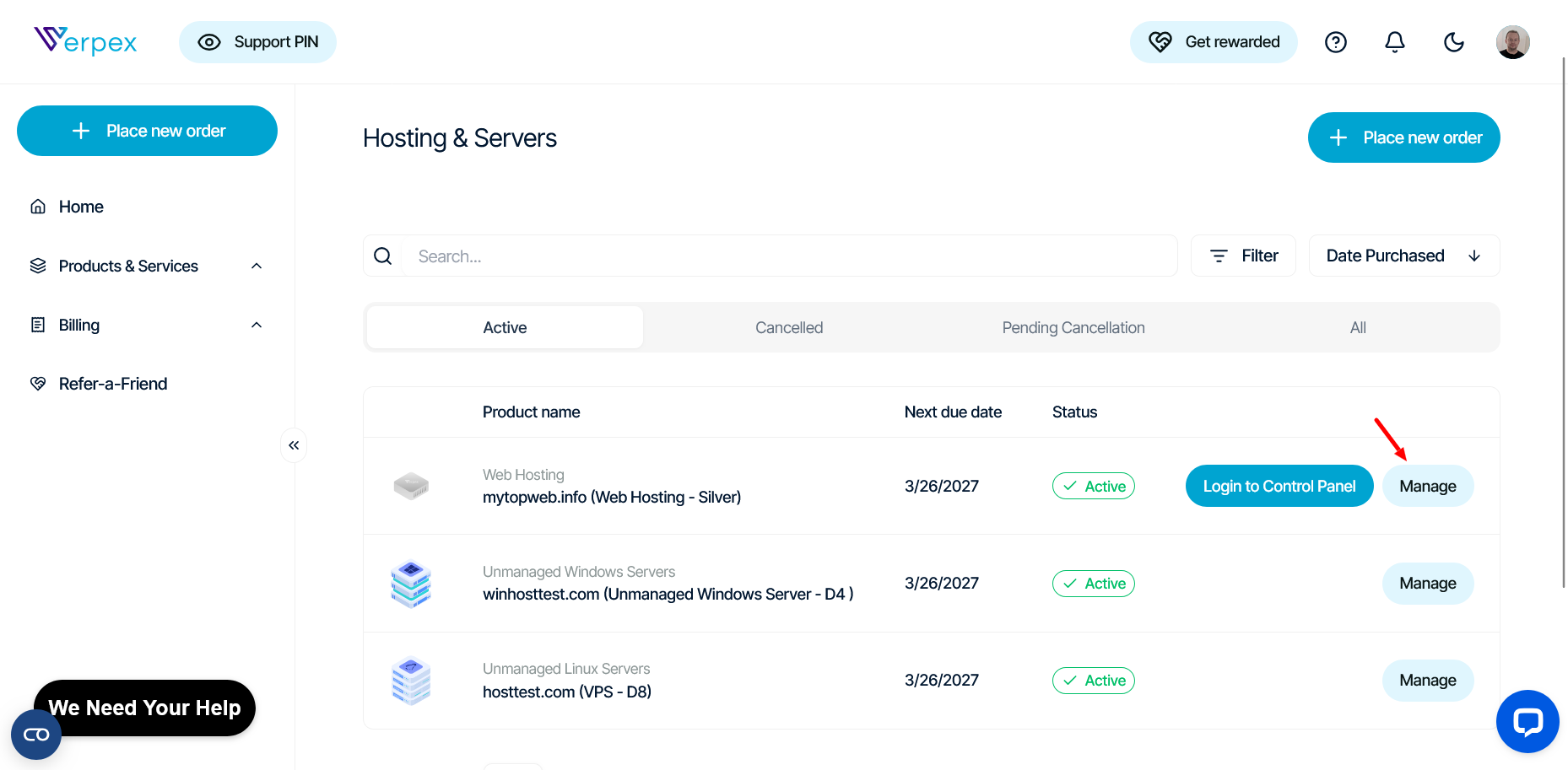Click Active status badge for hosttest.com
Screen dimensions: 1568x770
tap(1094, 680)
